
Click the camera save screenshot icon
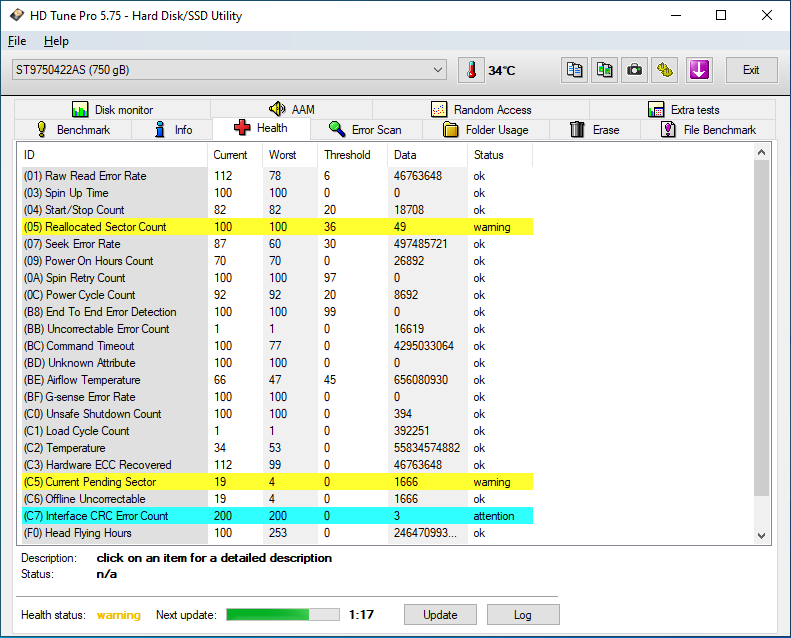635,70
